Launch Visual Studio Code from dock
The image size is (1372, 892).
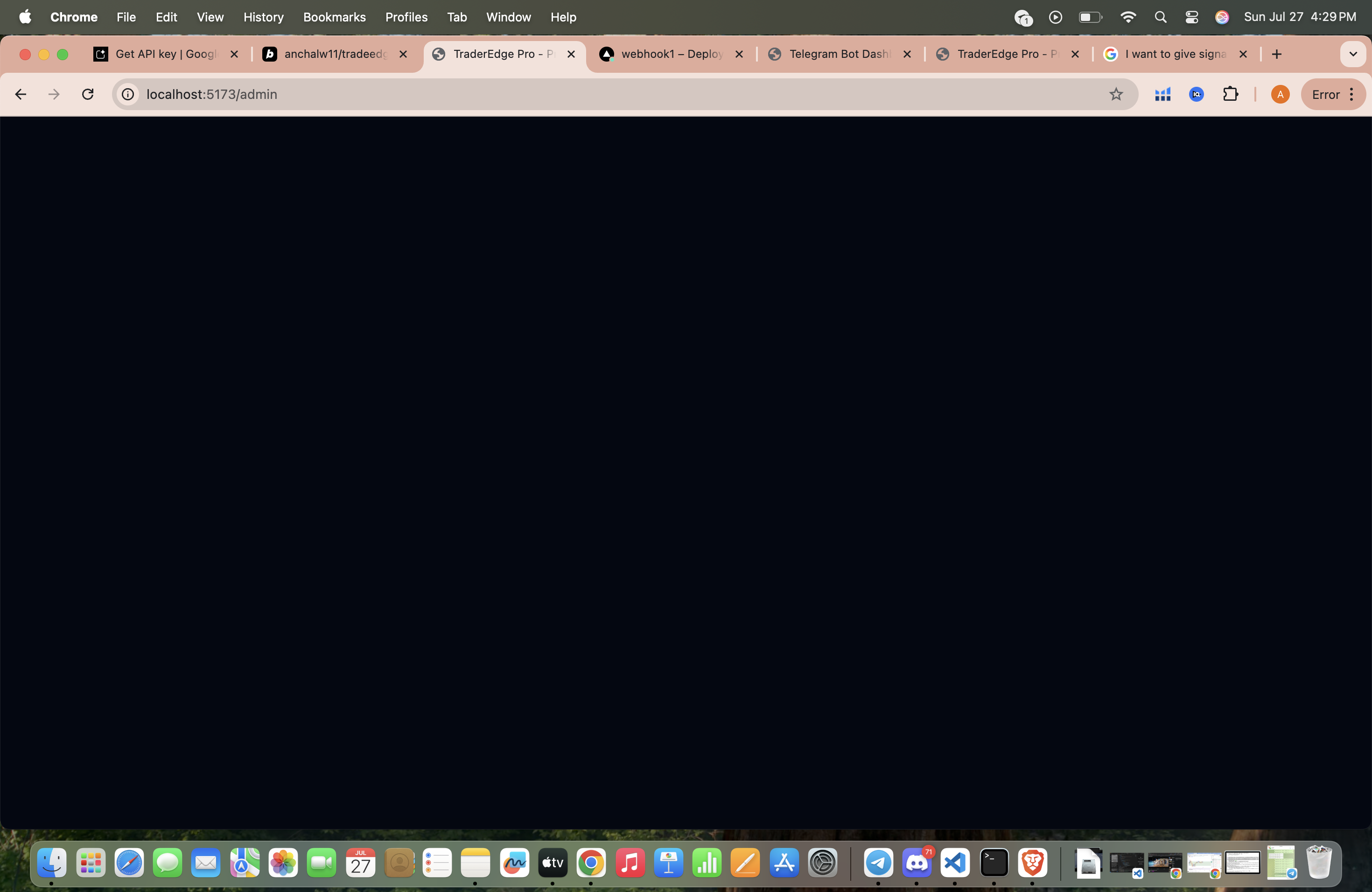click(x=955, y=863)
